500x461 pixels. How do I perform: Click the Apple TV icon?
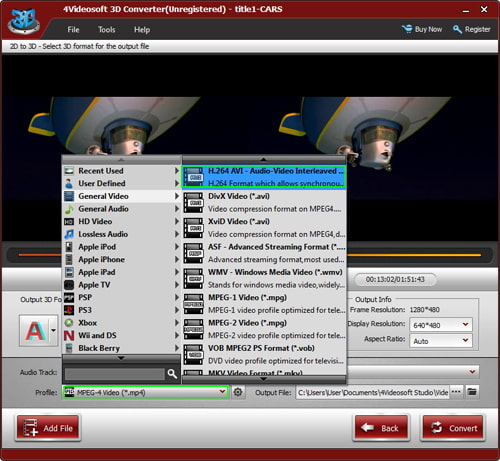click(x=69, y=285)
